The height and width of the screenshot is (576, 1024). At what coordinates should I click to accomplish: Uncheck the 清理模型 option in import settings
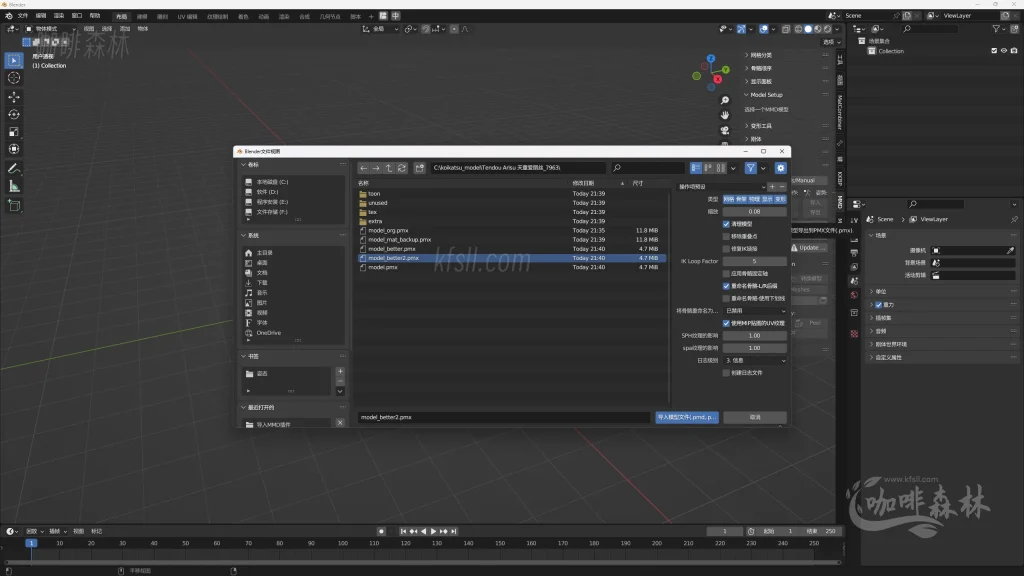pos(726,224)
